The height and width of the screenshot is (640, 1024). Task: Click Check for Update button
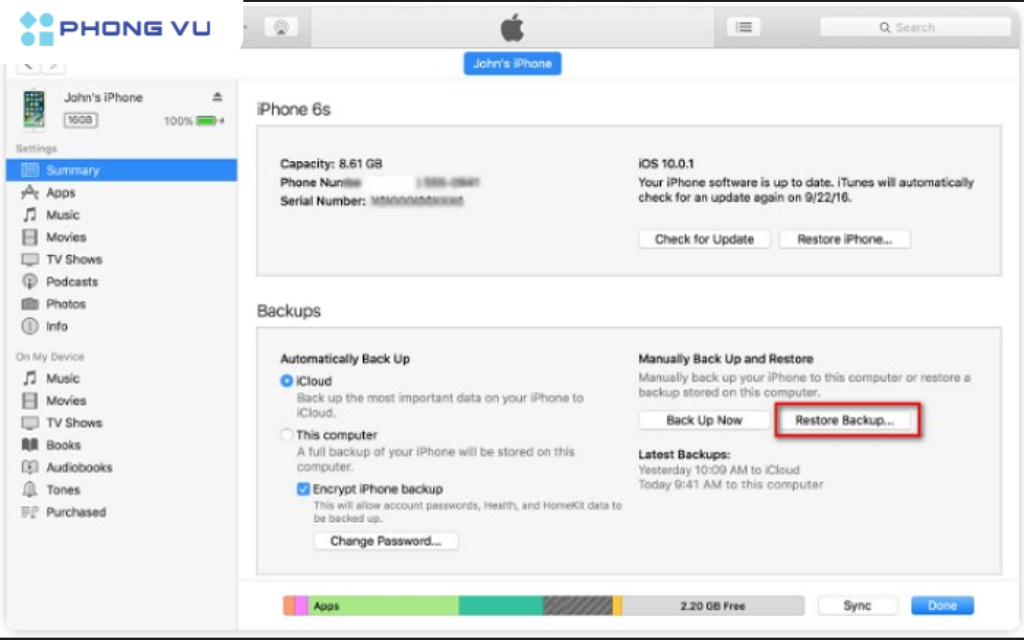(704, 239)
